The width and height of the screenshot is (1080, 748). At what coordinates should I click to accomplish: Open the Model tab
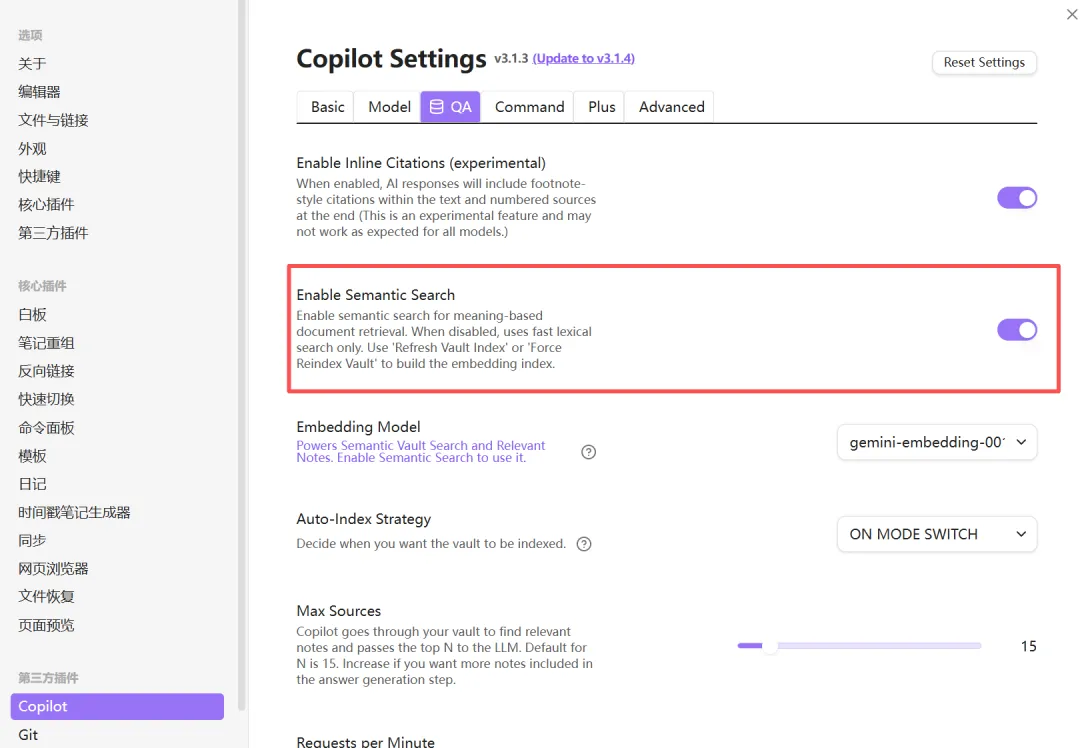389,107
